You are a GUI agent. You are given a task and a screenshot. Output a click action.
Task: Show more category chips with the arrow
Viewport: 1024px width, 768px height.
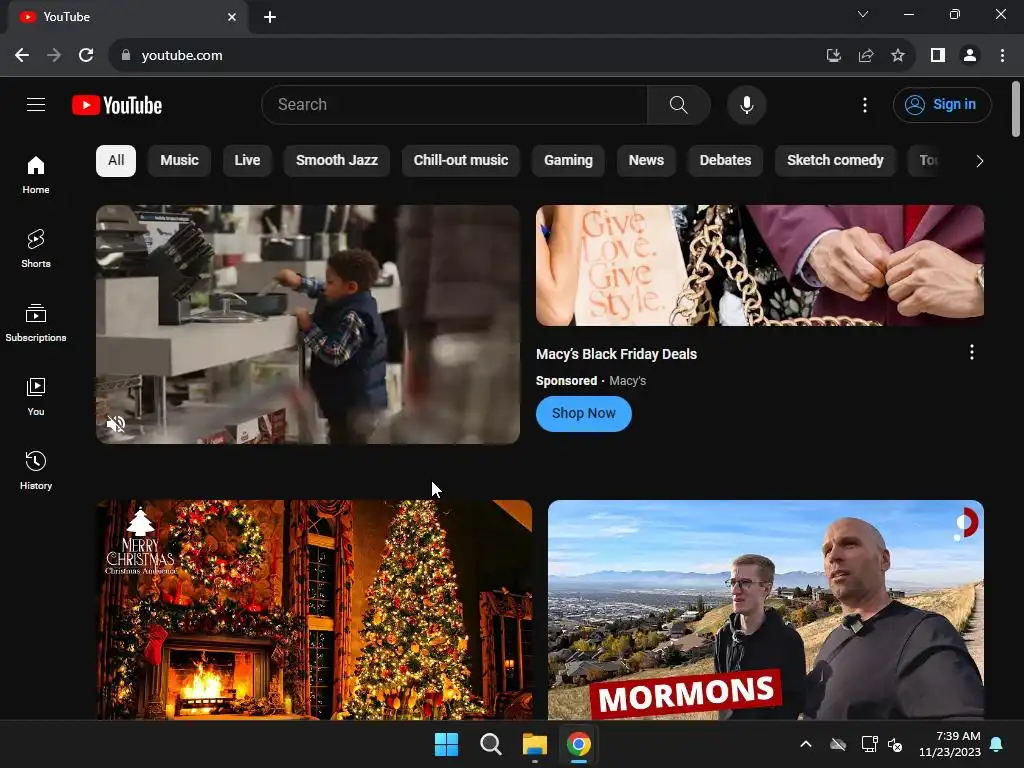[979, 161]
